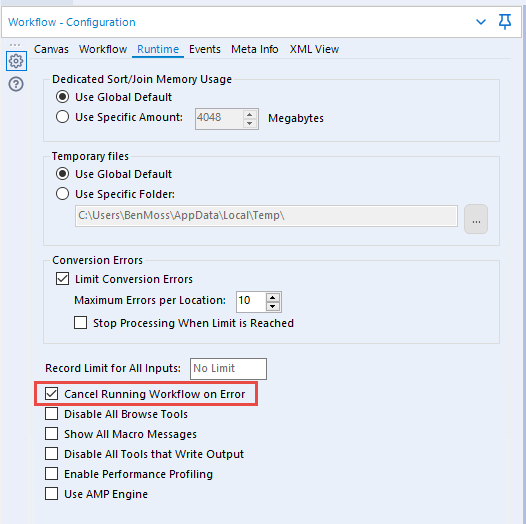526x524 pixels.
Task: Increase Maximum Errors per Location value
Action: [x=272, y=298]
